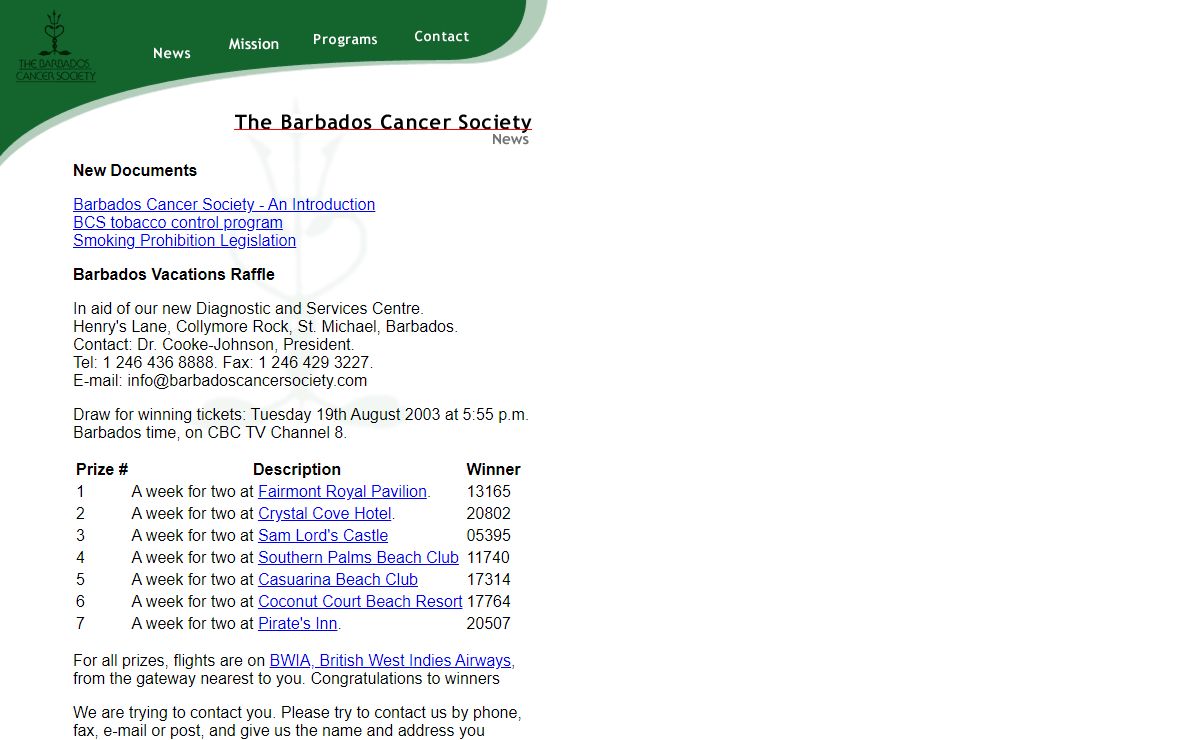The width and height of the screenshot is (1200, 740).
Task: Open BCS tobacco control program link
Action: [x=178, y=222]
